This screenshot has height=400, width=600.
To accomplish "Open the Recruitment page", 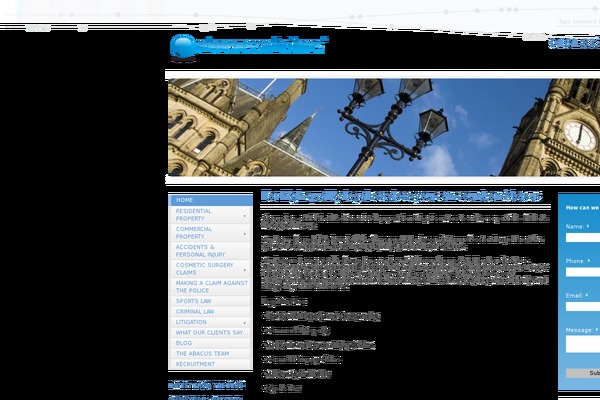I will (x=210, y=364).
